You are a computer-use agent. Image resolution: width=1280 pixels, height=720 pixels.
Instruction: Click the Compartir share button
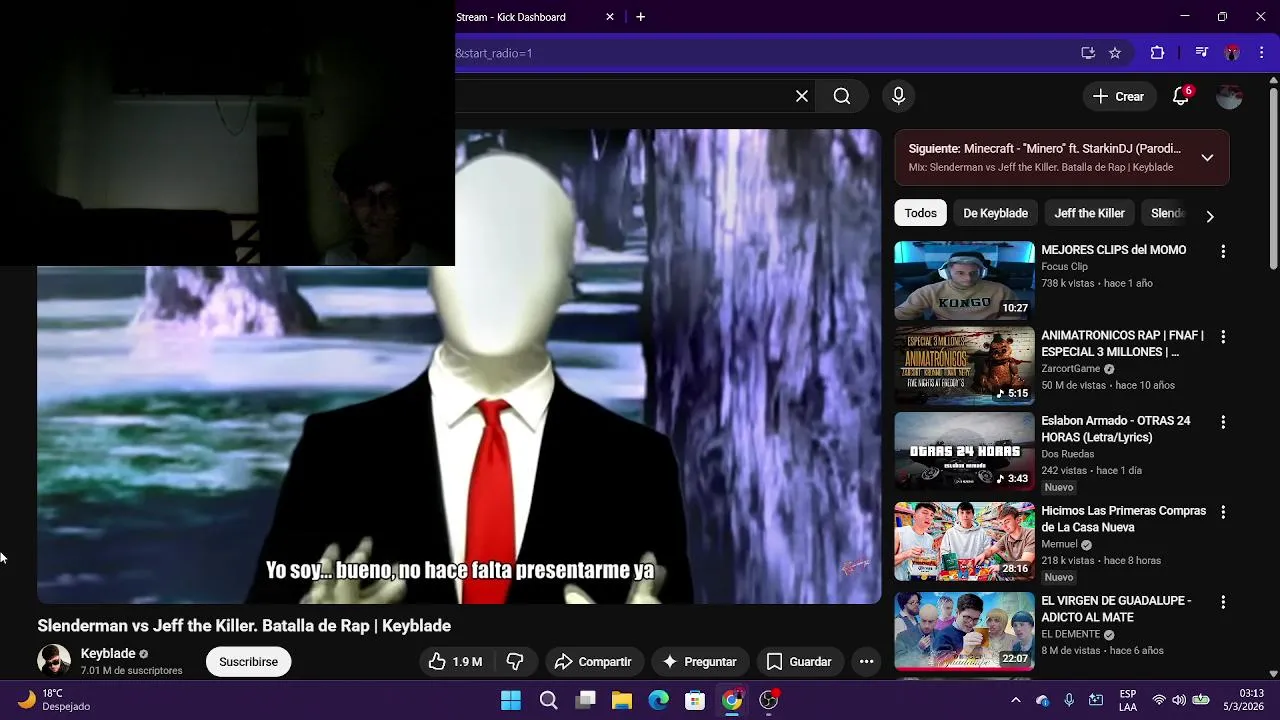pyautogui.click(x=593, y=662)
